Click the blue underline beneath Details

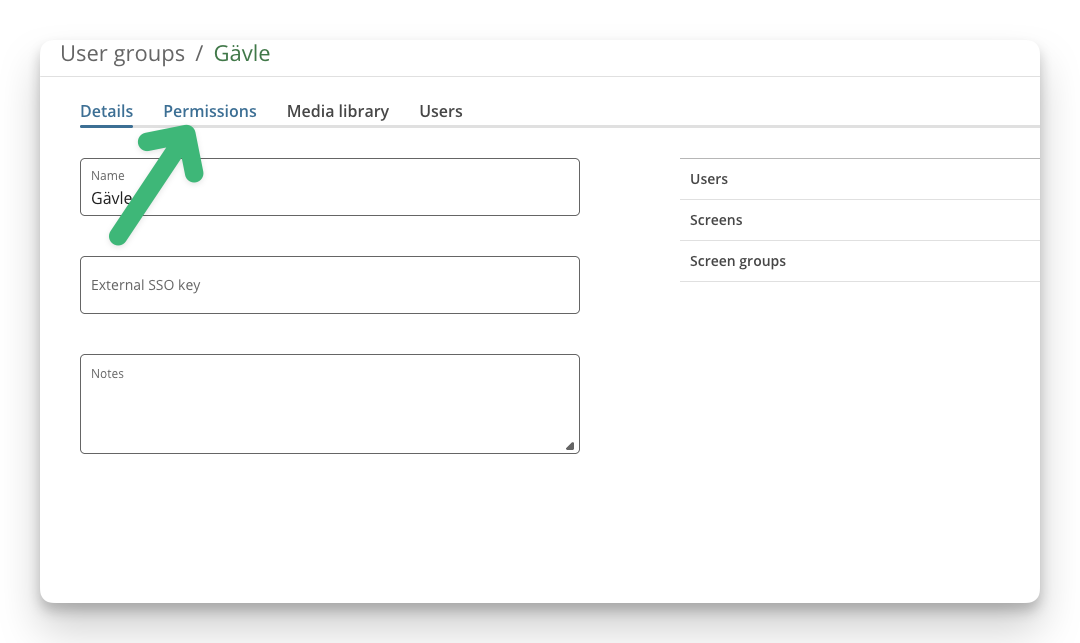106,126
